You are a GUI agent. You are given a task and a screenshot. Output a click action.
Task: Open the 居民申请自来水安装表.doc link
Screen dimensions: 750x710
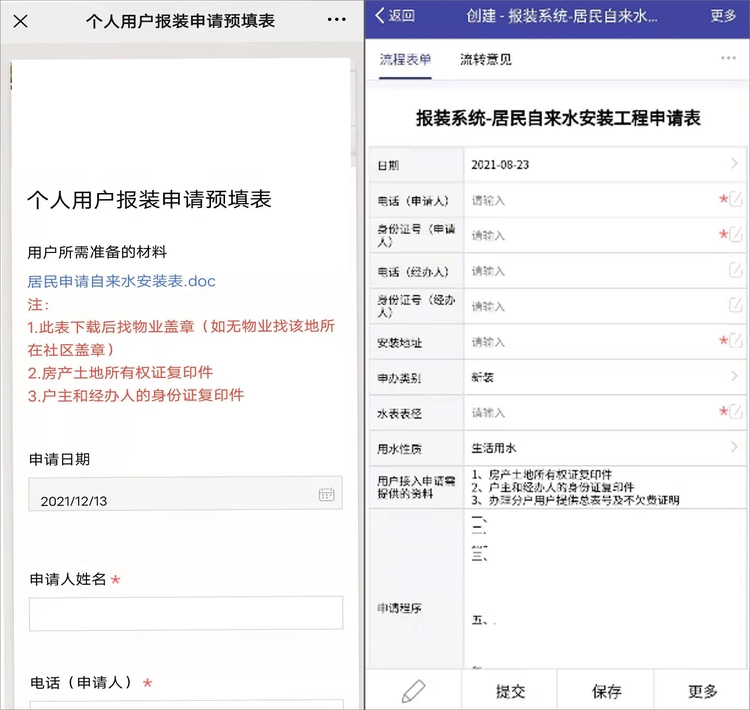(121, 281)
